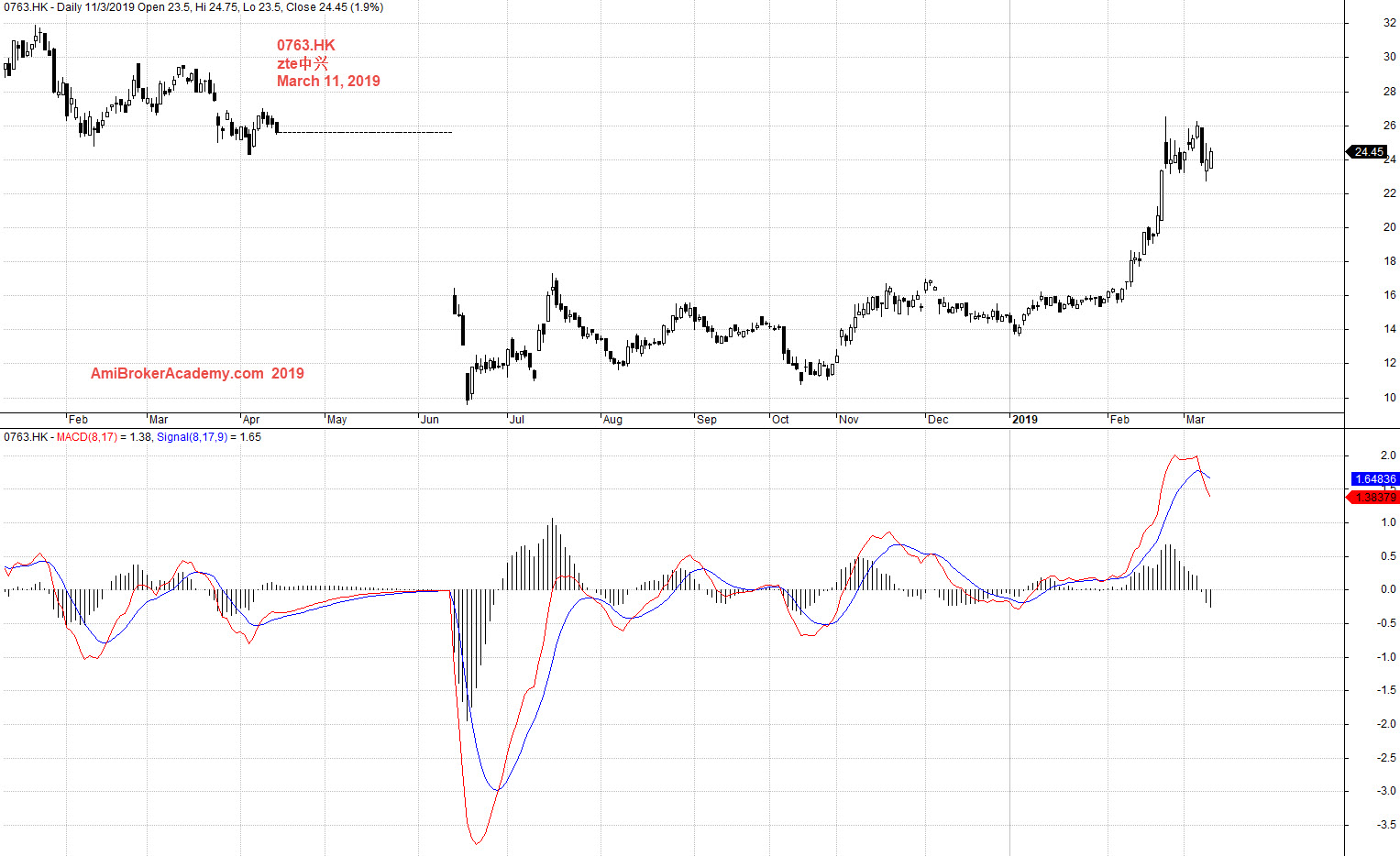Viewport: 1400px width, 856px height.
Task: Click the -3.0 MACD axis label
Action: coord(1386,791)
